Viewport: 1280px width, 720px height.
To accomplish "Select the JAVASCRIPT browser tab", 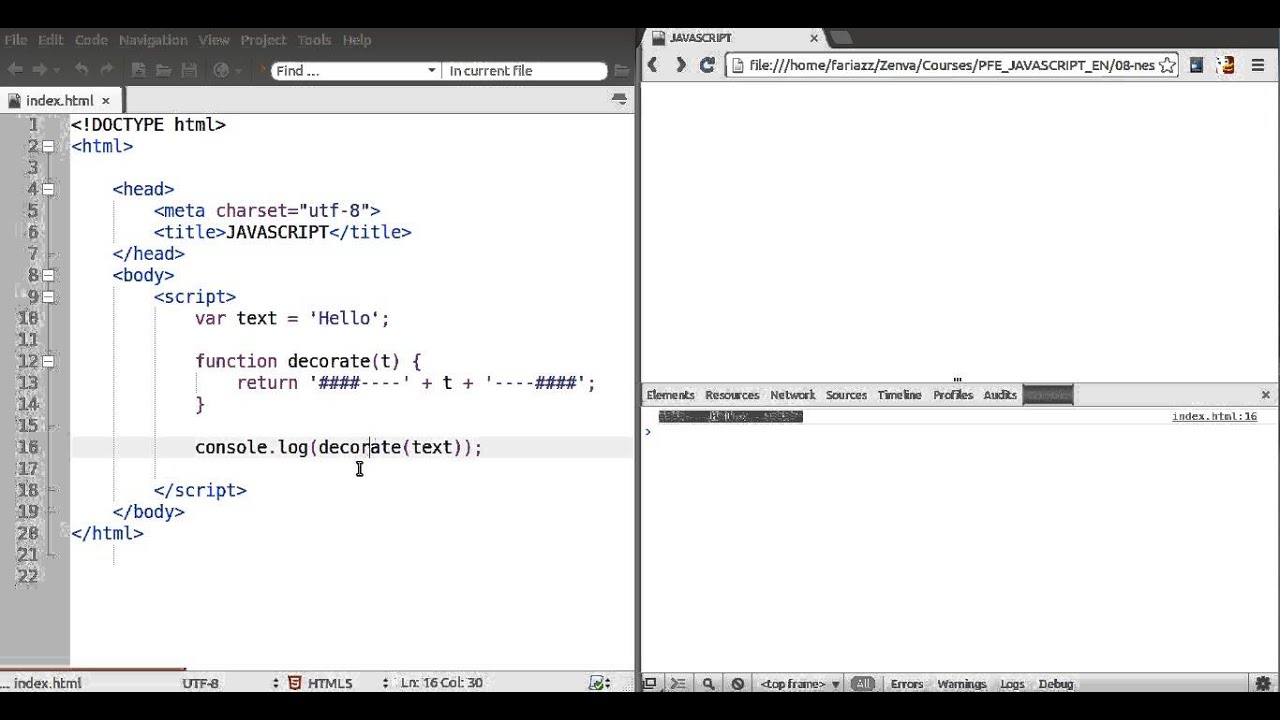I will (735, 38).
